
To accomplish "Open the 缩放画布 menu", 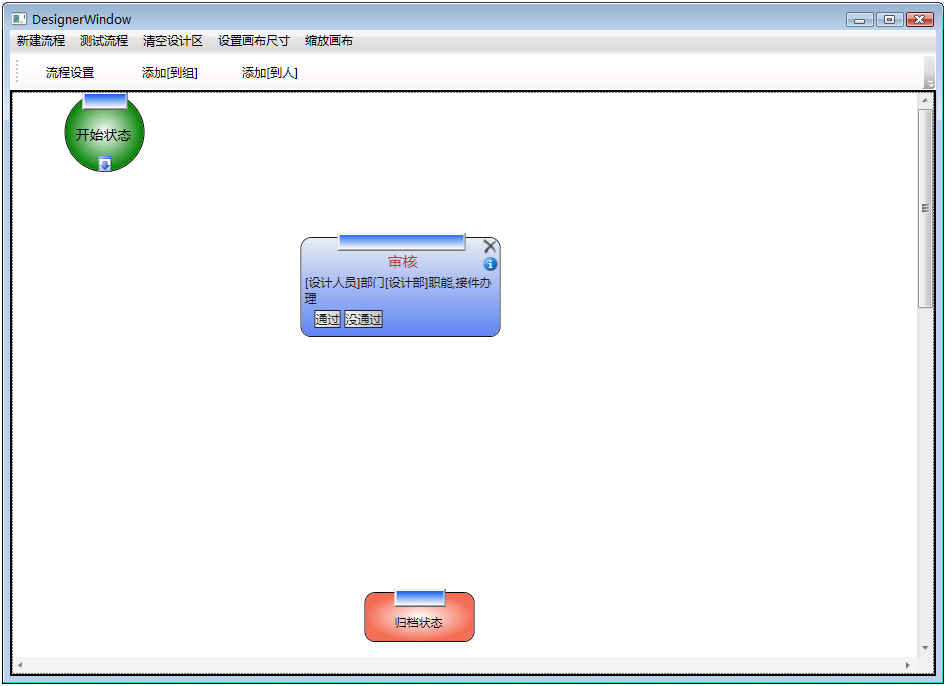I will click(x=329, y=41).
